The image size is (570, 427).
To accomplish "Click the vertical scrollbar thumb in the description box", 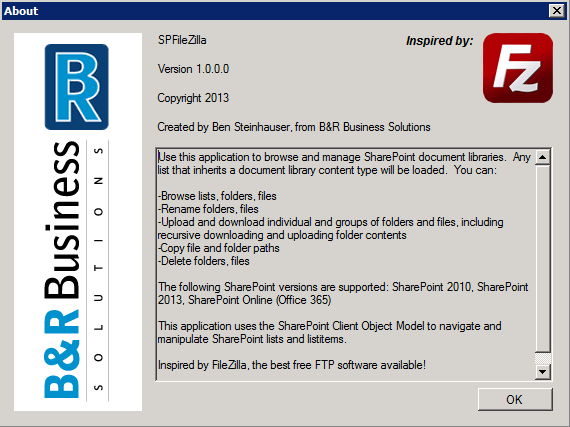I will coord(542,258).
